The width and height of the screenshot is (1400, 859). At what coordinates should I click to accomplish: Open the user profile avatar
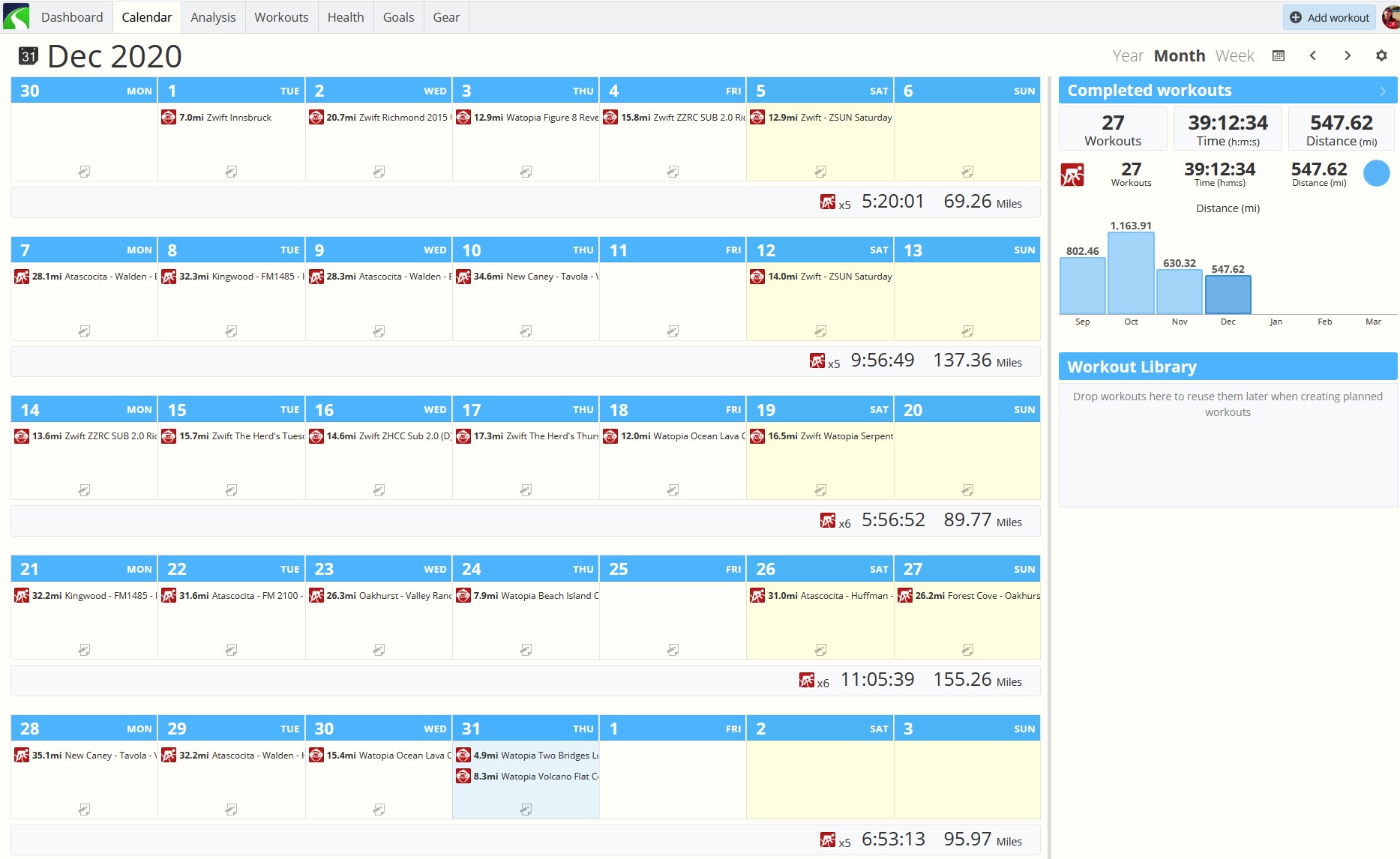click(x=1390, y=16)
